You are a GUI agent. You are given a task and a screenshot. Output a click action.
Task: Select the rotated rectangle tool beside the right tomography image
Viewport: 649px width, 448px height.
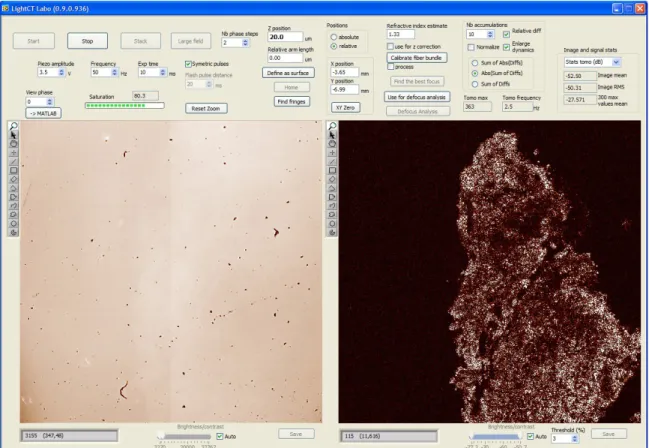(332, 179)
